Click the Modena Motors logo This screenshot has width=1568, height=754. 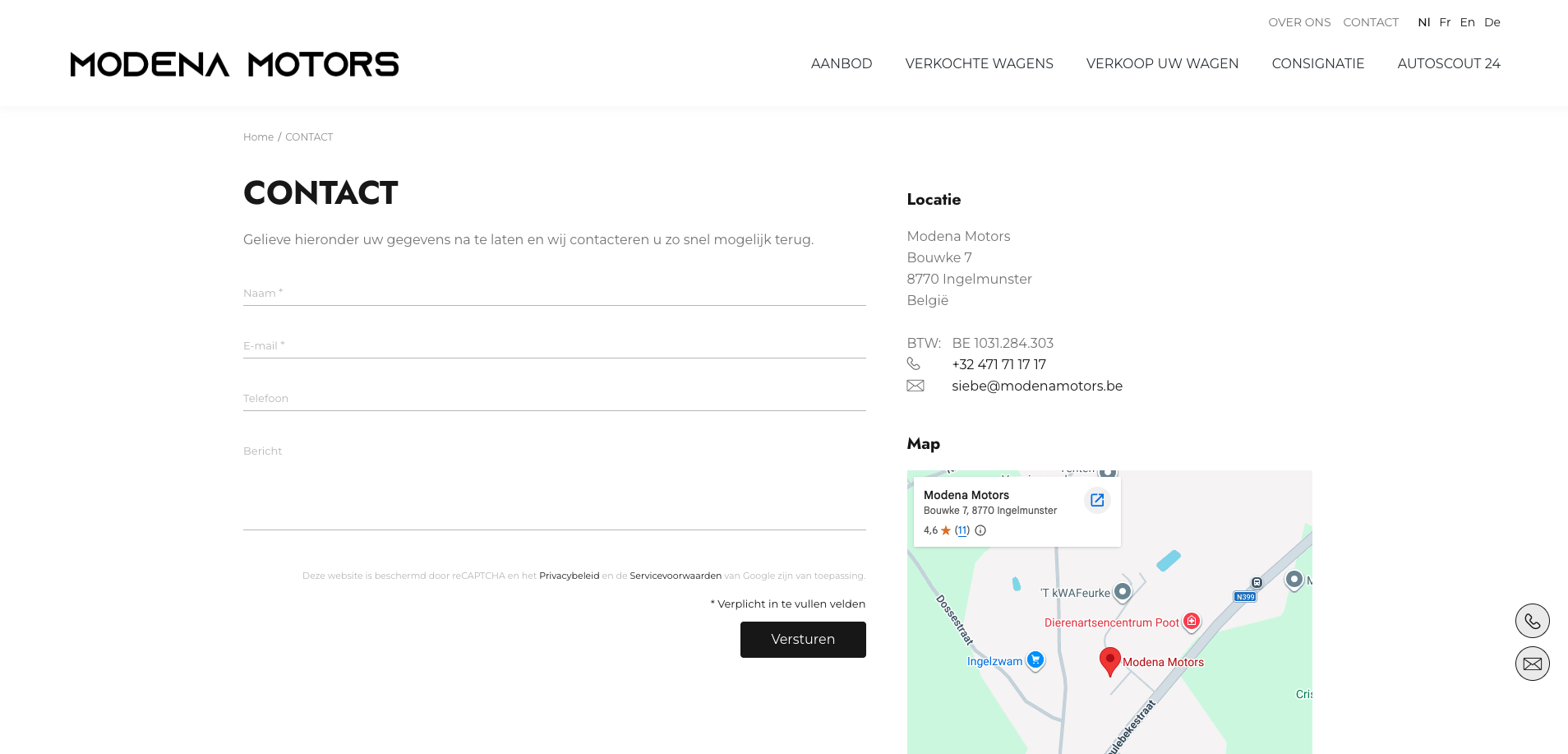click(234, 64)
